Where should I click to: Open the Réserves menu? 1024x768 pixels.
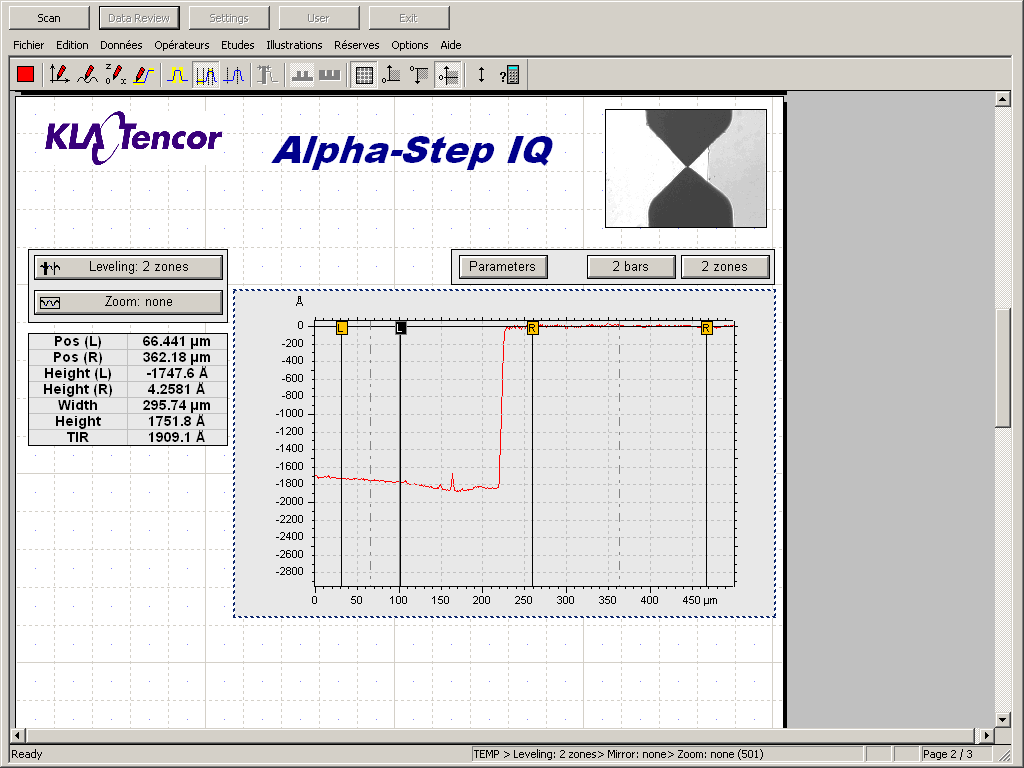[357, 45]
